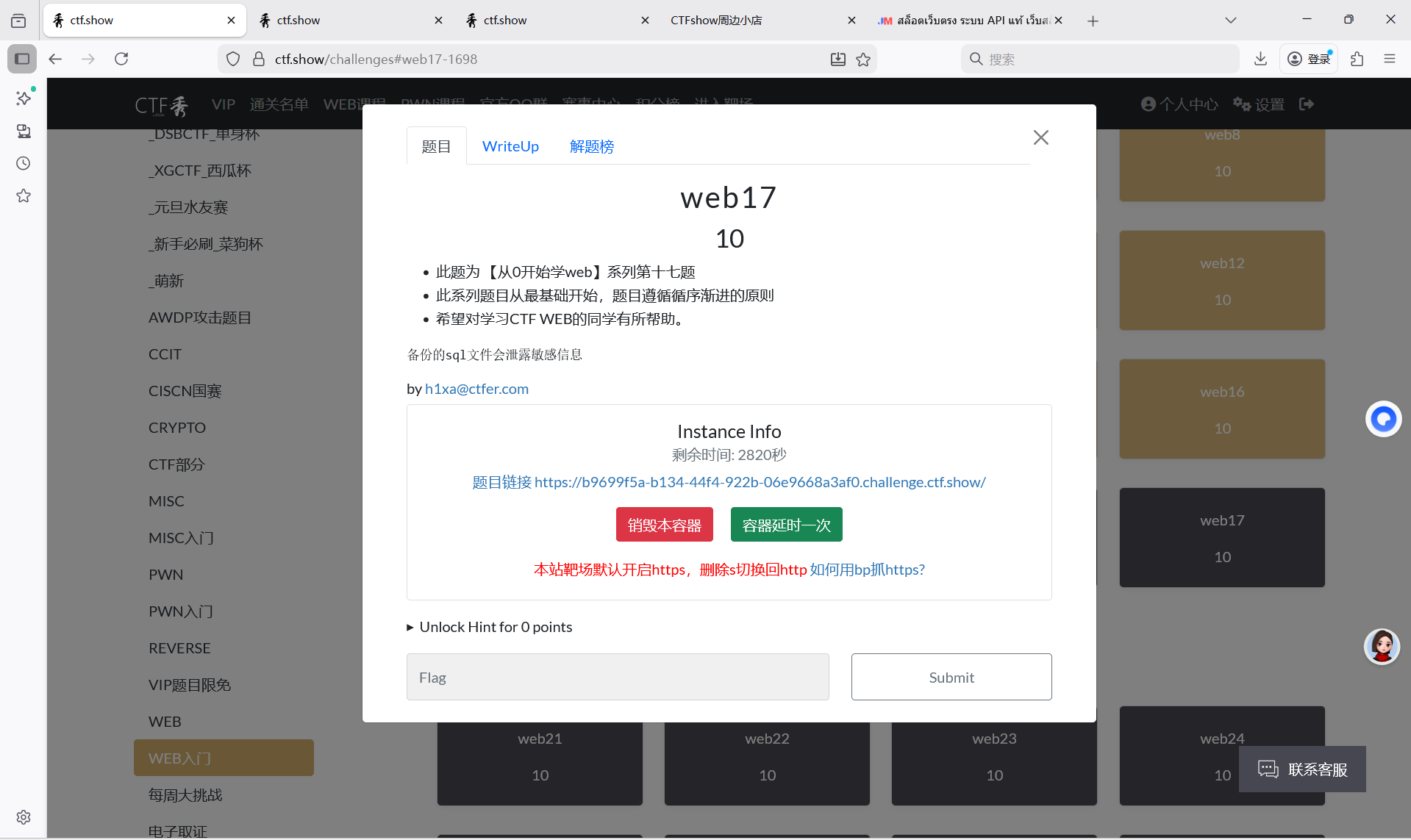Click the logout icon in navbar
The height and width of the screenshot is (840, 1411).
1307,104
